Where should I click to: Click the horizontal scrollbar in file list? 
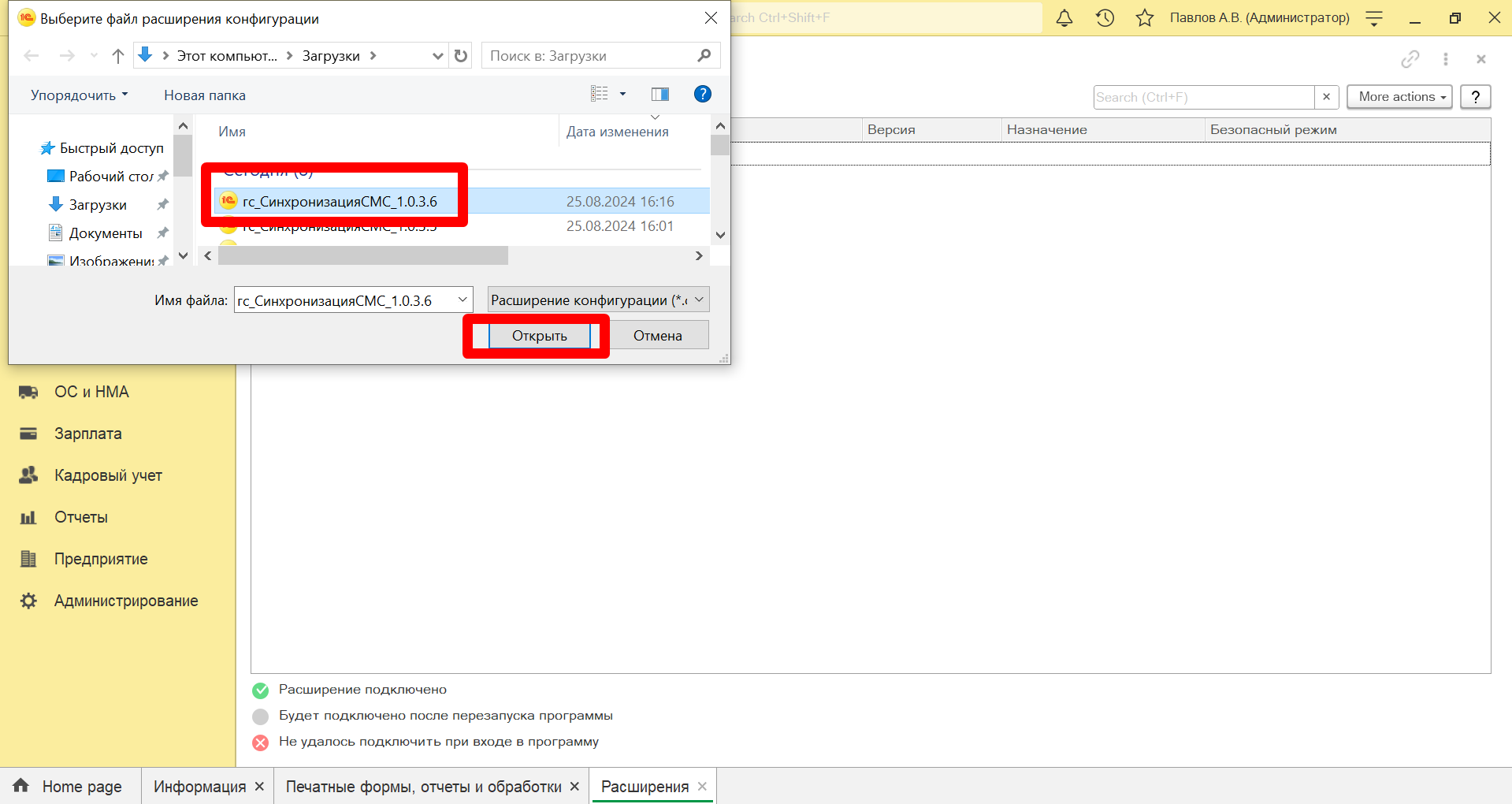click(363, 256)
